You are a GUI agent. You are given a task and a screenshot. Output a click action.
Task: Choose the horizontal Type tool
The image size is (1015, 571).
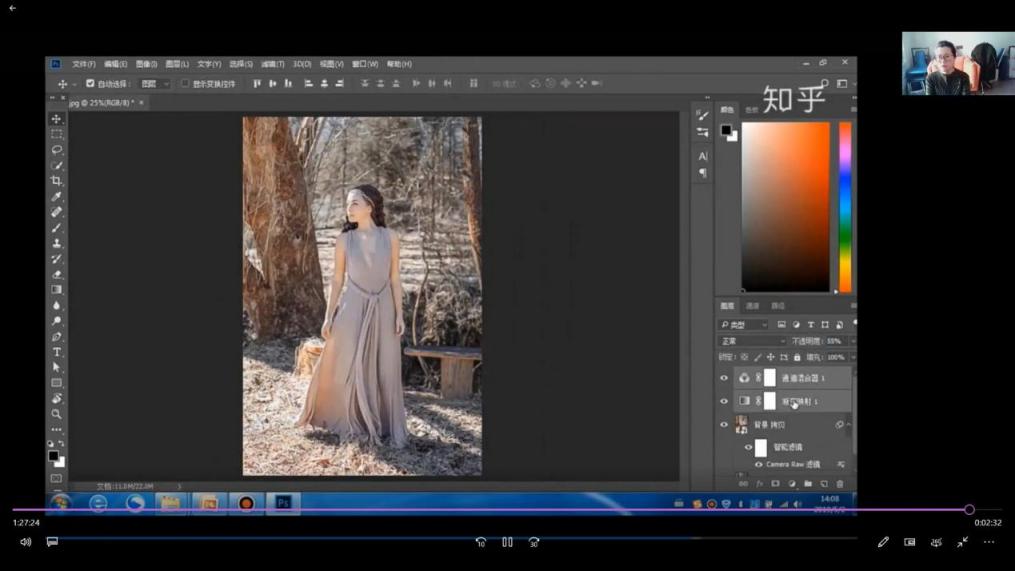pyautogui.click(x=57, y=352)
